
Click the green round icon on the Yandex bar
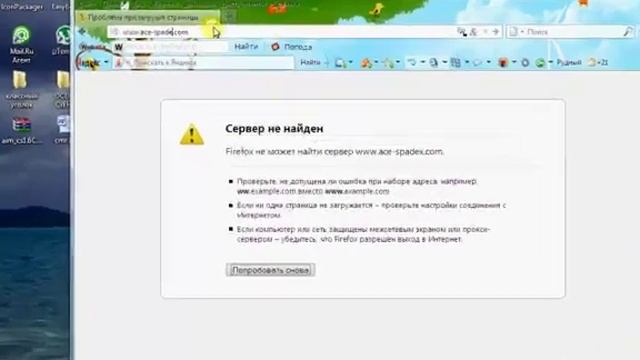[x=540, y=62]
